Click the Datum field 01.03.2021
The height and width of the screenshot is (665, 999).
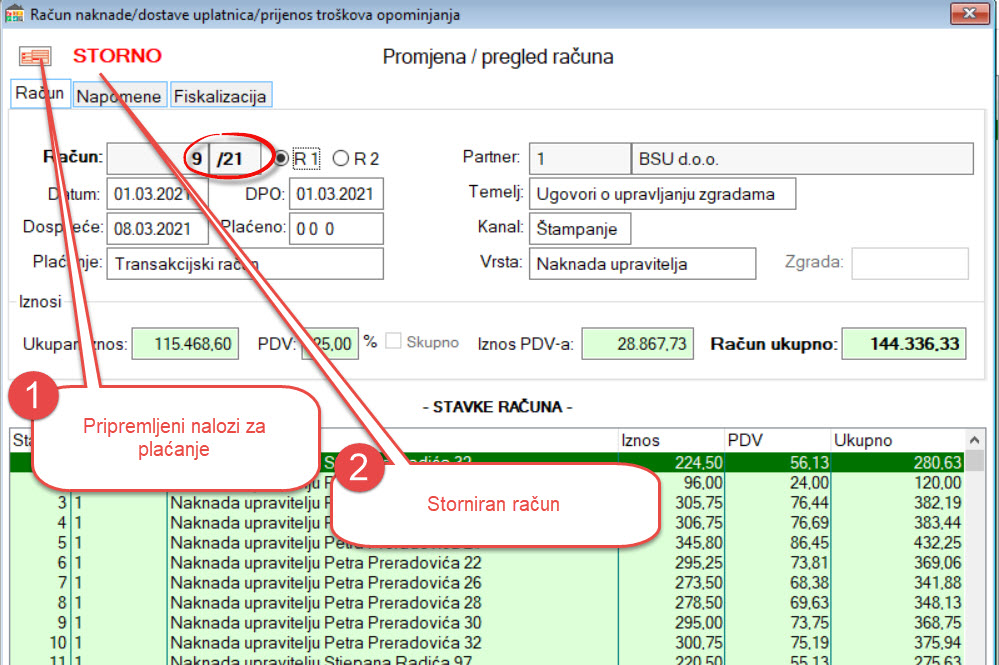157,194
